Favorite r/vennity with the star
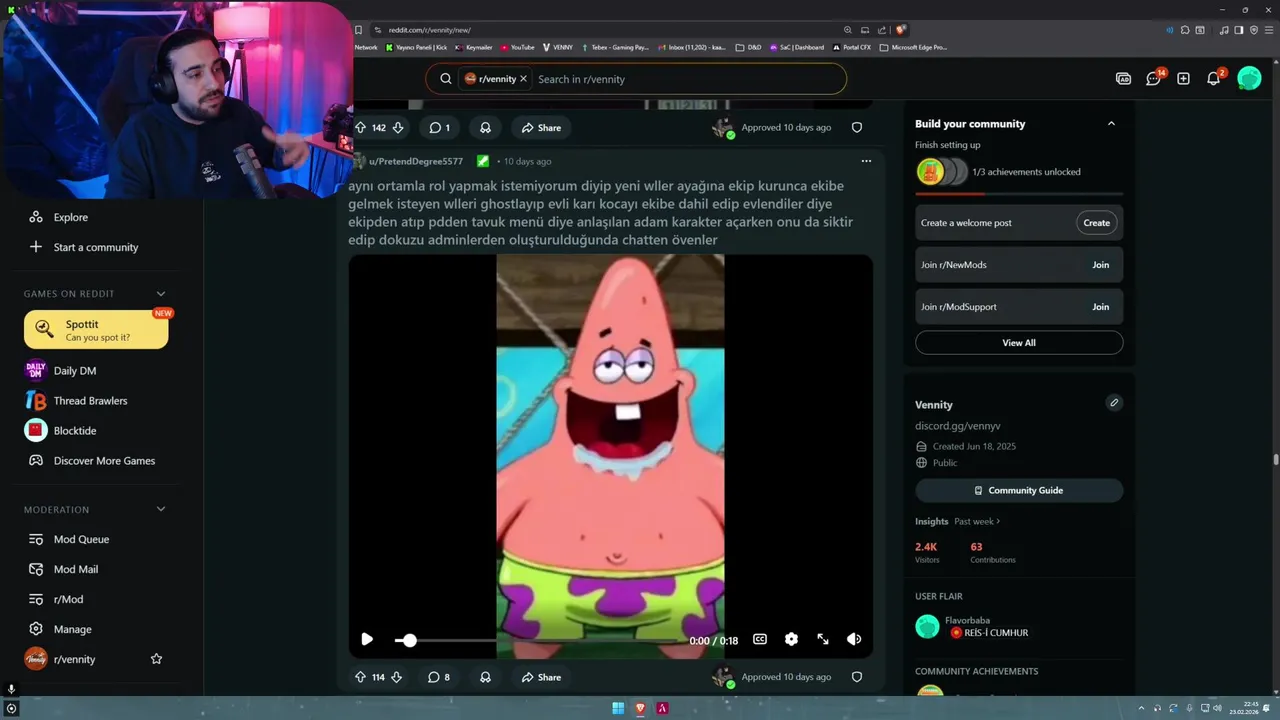 click(156, 659)
